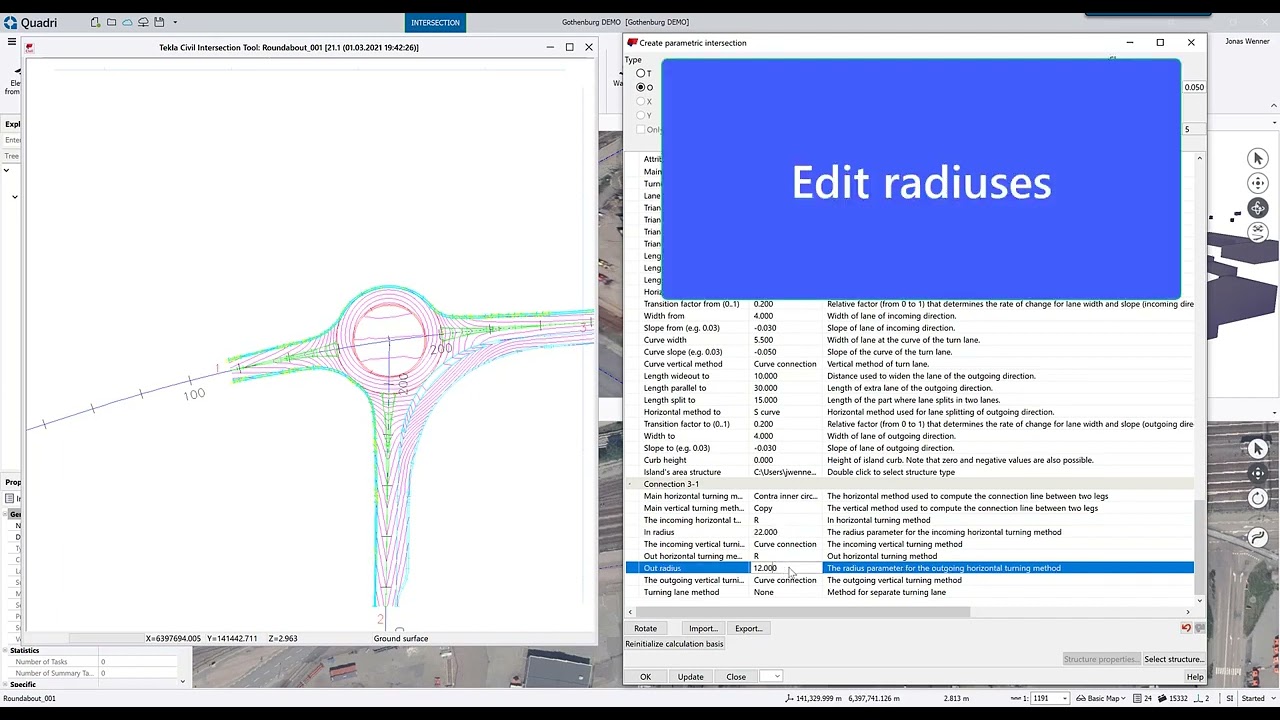This screenshot has width=1280, height=720.
Task: Click the Curb height value 0.000 cell
Action: point(786,460)
